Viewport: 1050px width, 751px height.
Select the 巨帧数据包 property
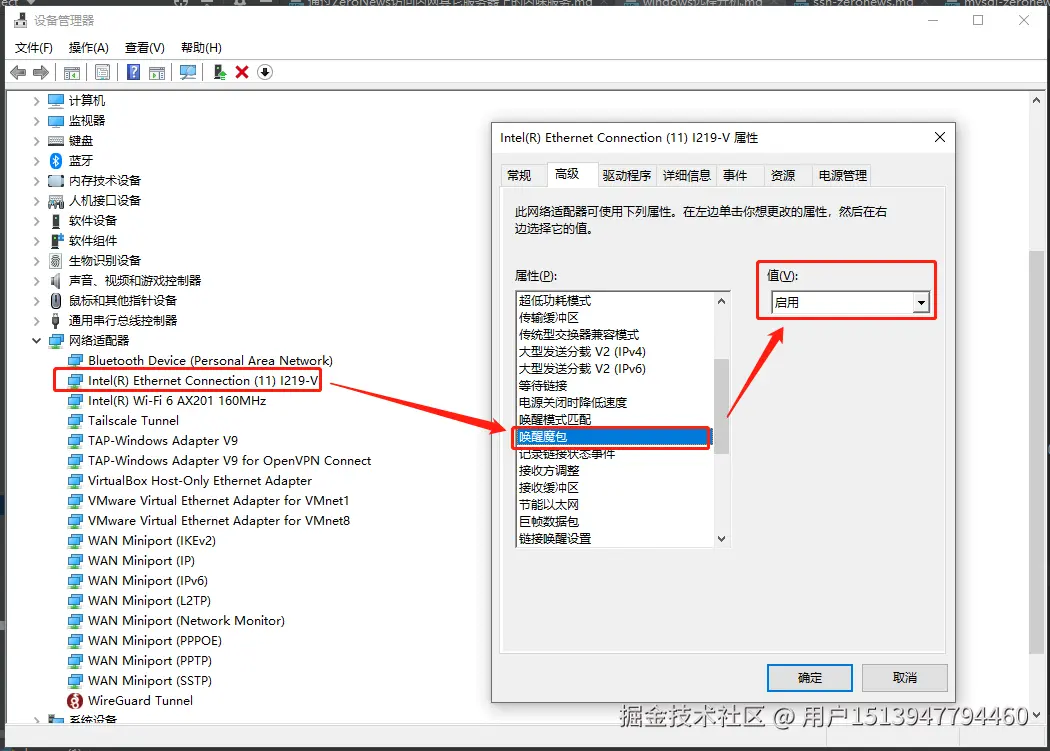[548, 521]
